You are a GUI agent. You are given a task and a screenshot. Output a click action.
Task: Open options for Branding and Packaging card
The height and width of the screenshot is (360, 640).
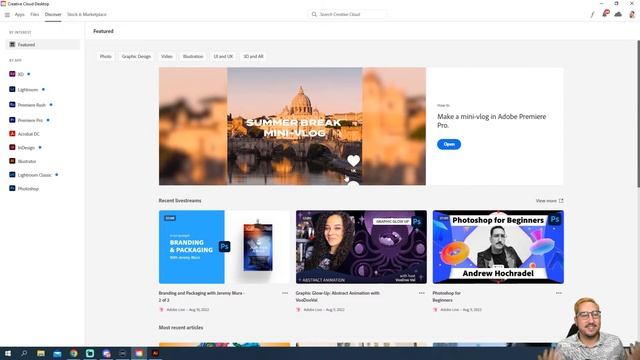point(285,293)
